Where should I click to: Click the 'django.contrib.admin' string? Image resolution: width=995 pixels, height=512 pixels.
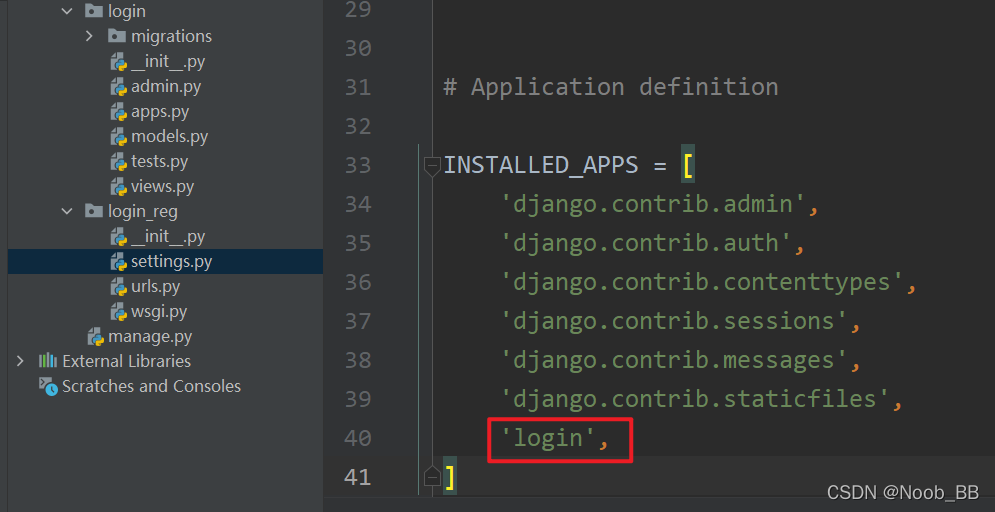point(653,204)
